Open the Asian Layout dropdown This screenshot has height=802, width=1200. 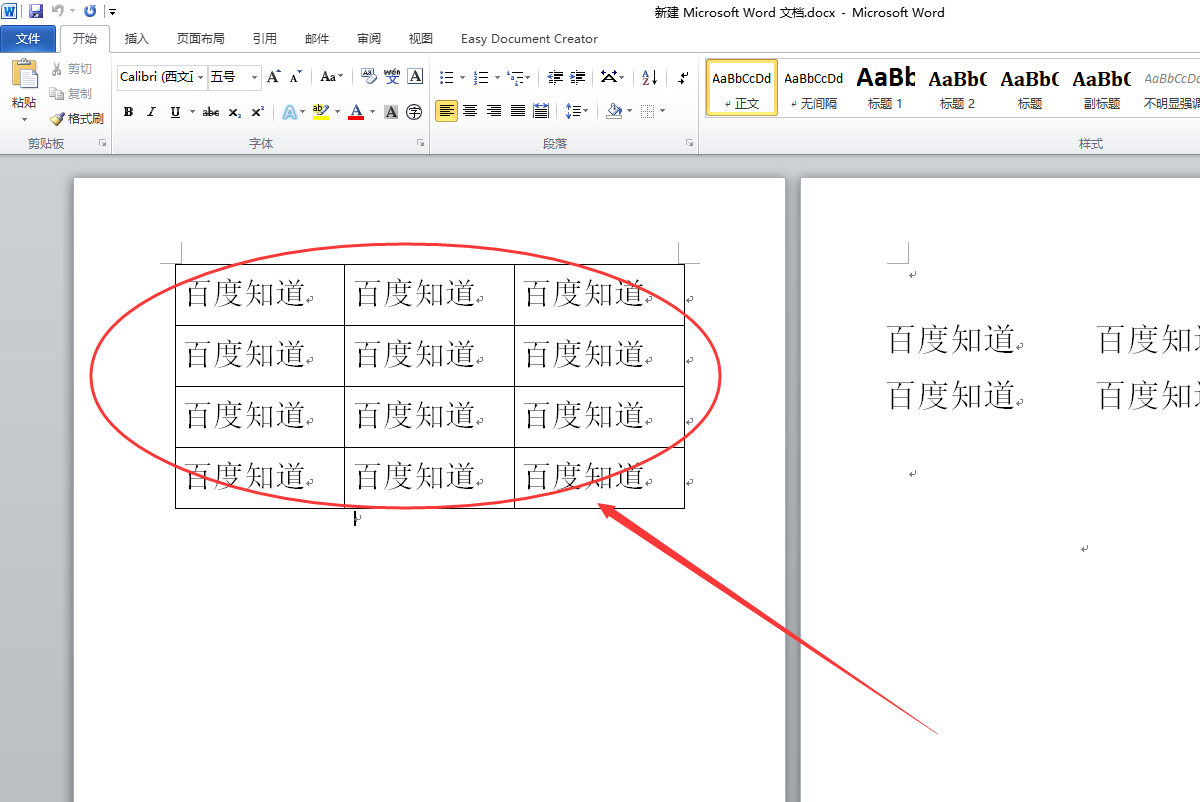coord(613,77)
